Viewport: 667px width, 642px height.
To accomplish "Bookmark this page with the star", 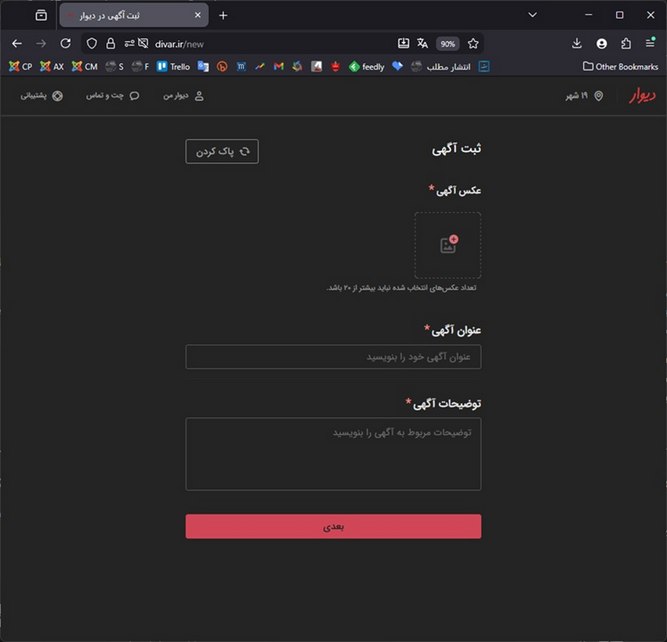I will pos(473,43).
